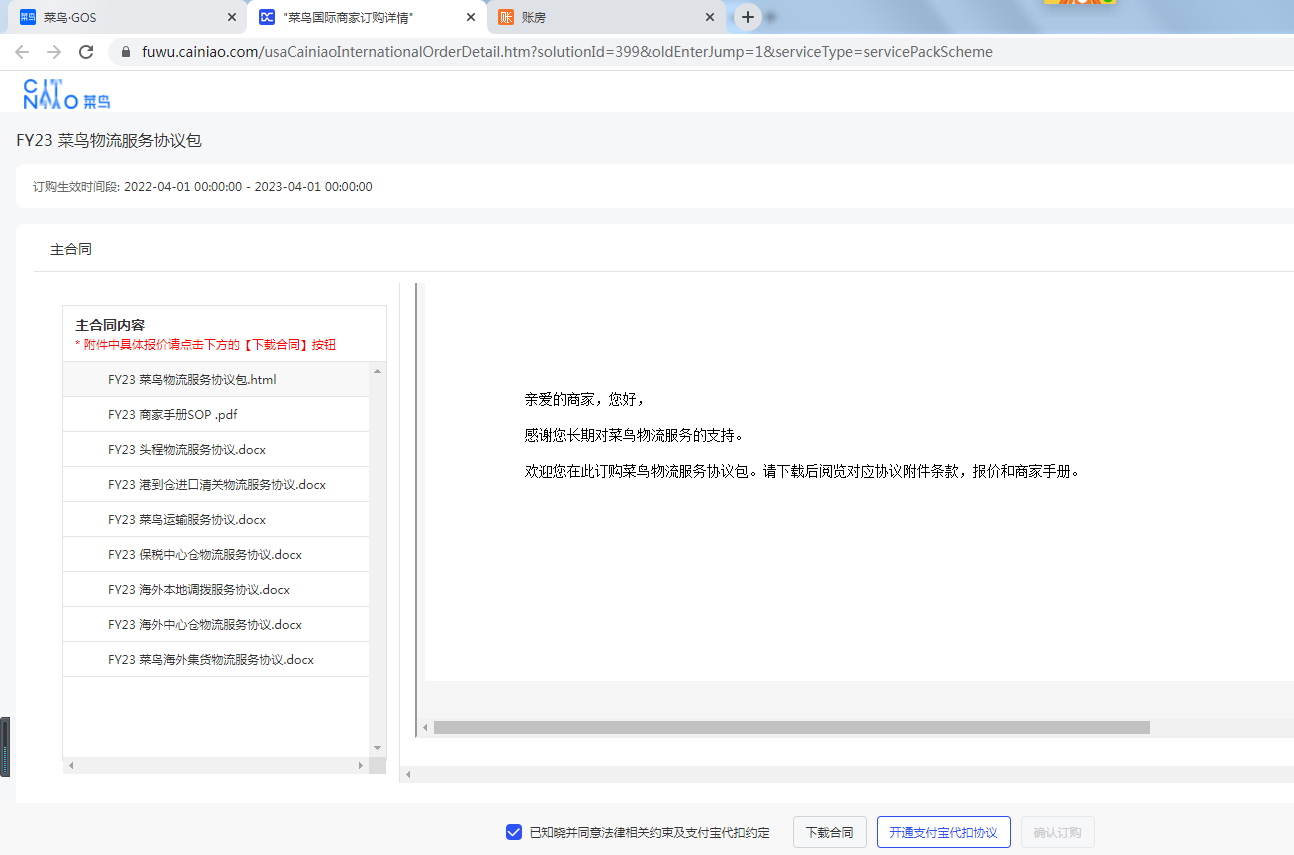The height and width of the screenshot is (855, 1294).
Task: Click the padlock site info icon
Action: click(126, 52)
